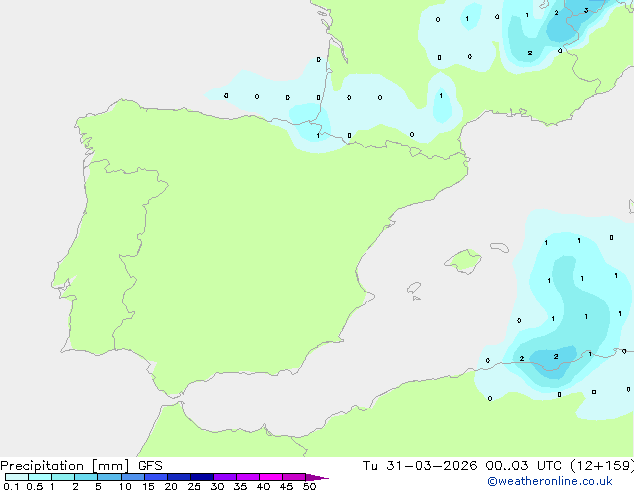This screenshot has height=490, width=634.
Task: Click the Menorca island outline on the map
Action: pos(500,247)
